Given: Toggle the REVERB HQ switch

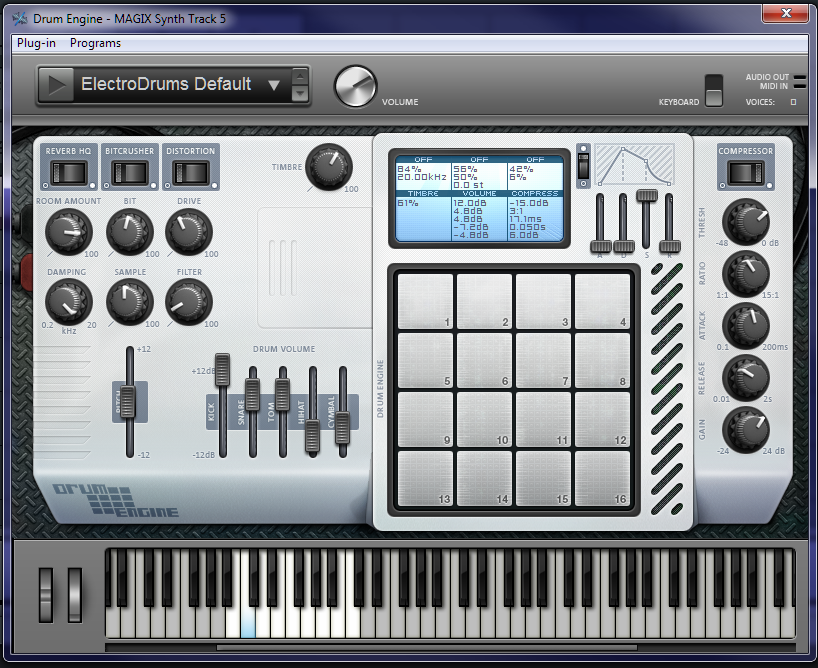Looking at the screenshot, I should (x=68, y=173).
